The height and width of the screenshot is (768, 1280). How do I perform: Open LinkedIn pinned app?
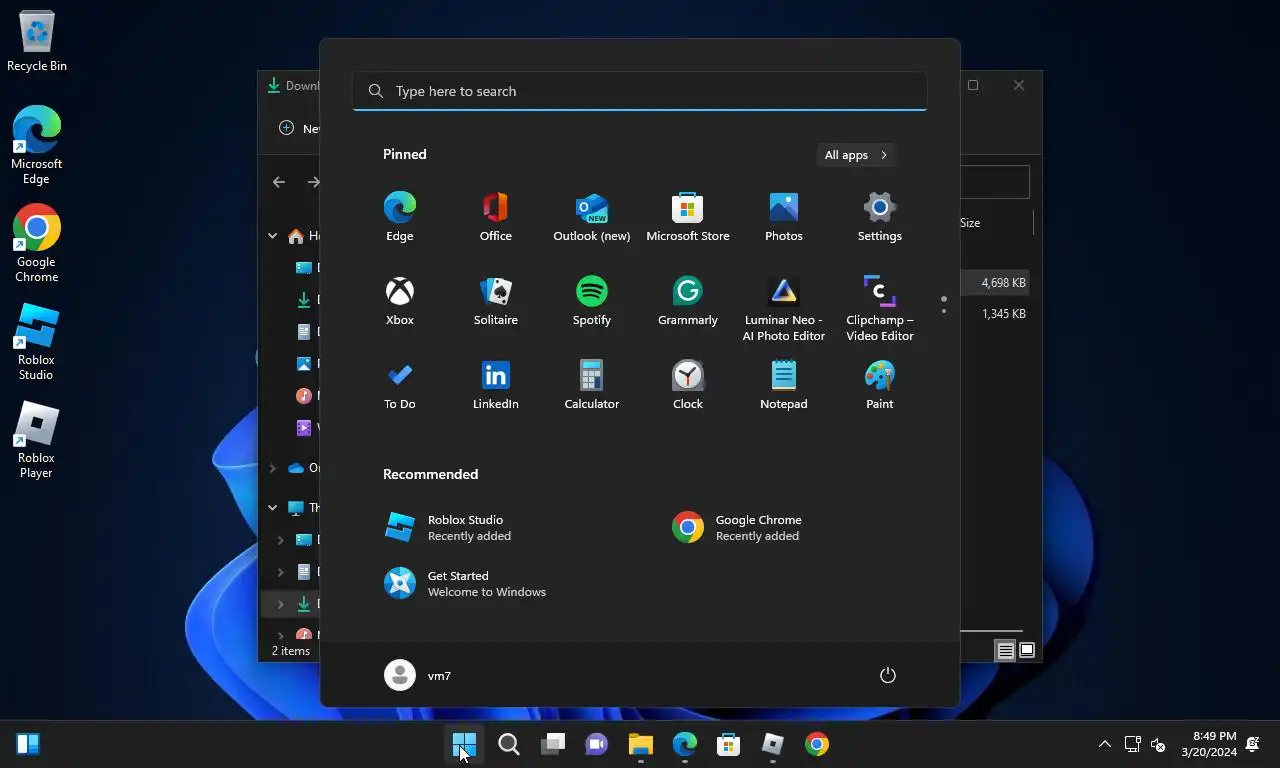point(495,385)
